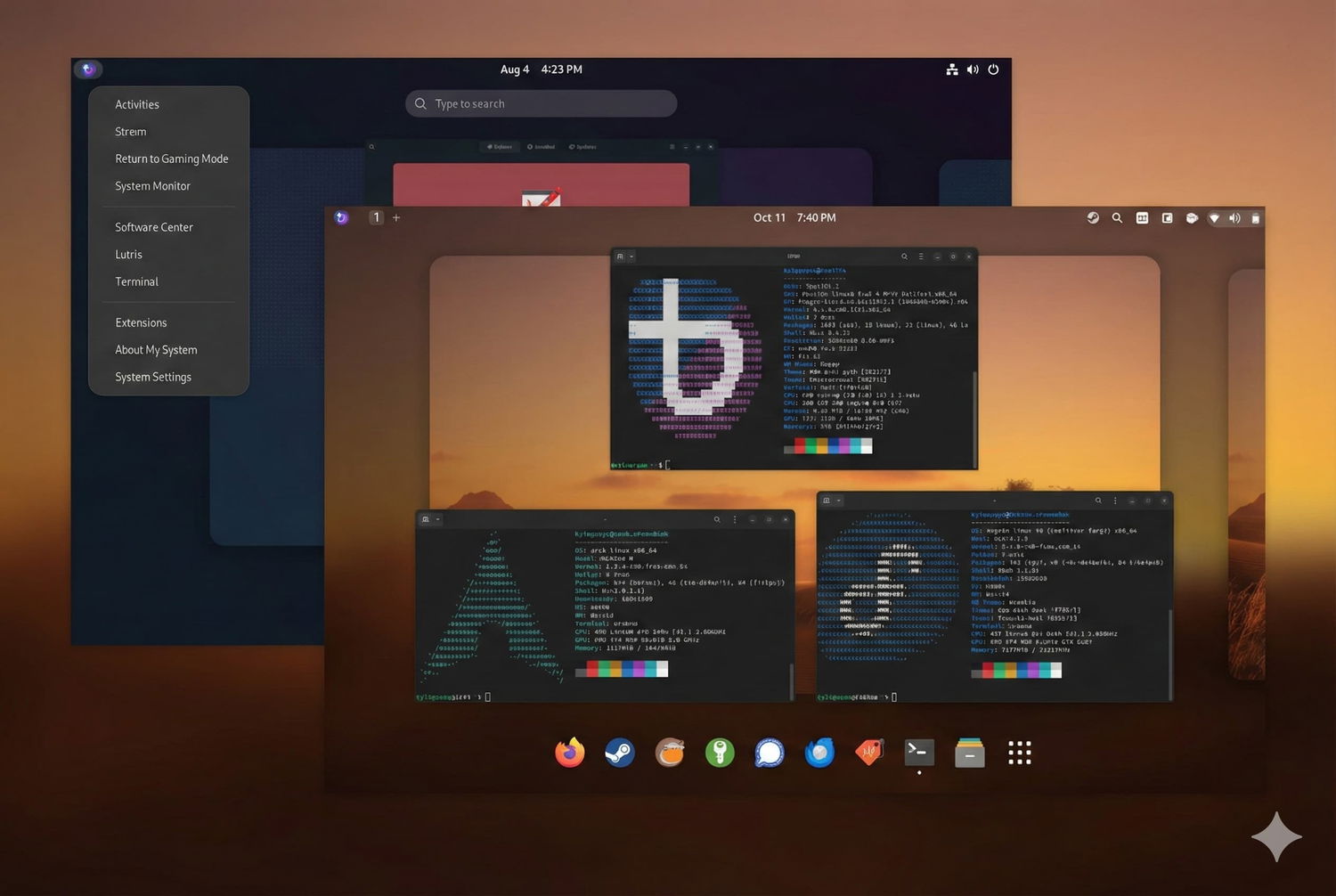
Task: Launch Steam from the dock
Action: pyautogui.click(x=620, y=753)
